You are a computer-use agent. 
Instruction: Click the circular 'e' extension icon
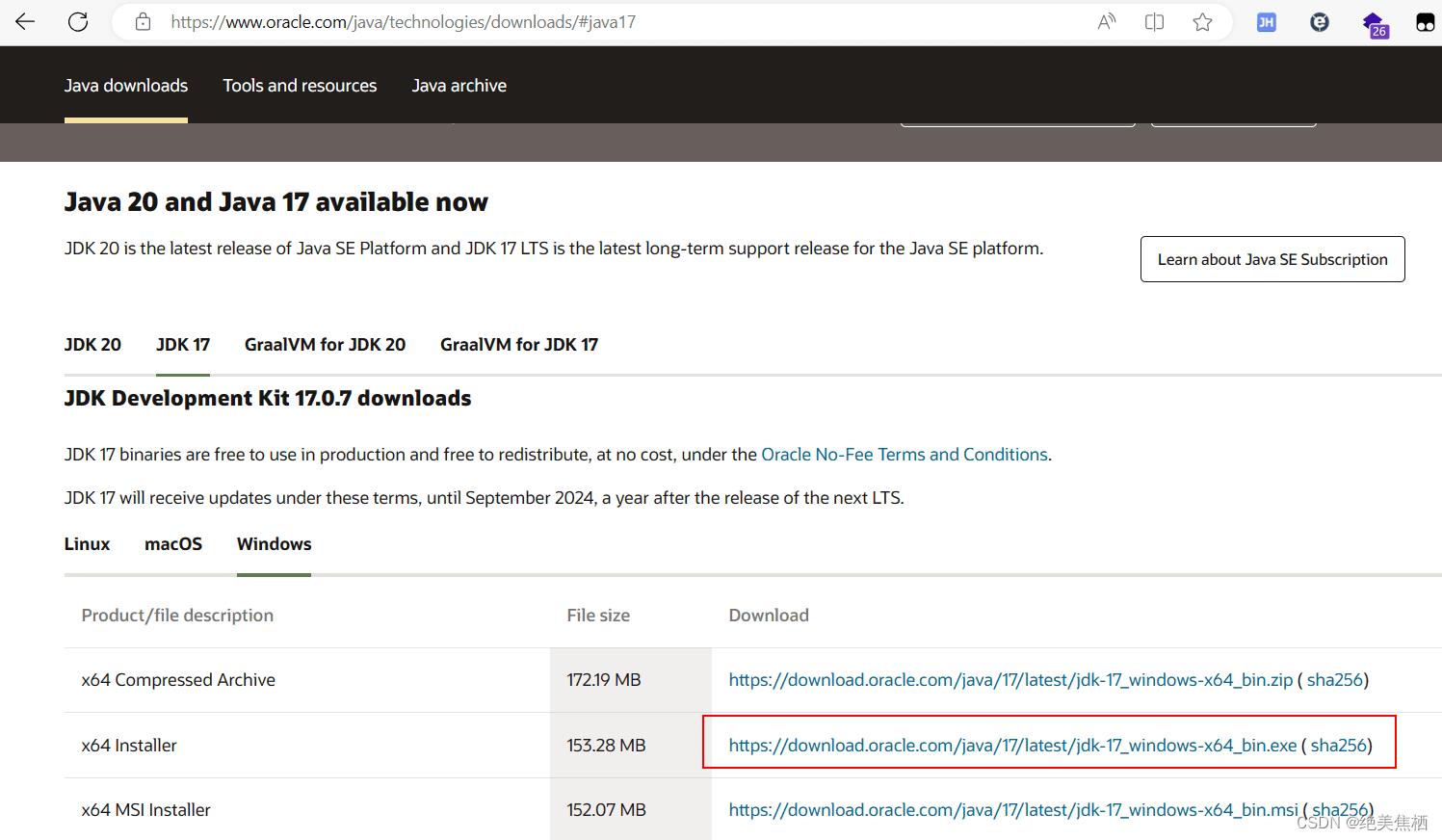click(x=1318, y=21)
